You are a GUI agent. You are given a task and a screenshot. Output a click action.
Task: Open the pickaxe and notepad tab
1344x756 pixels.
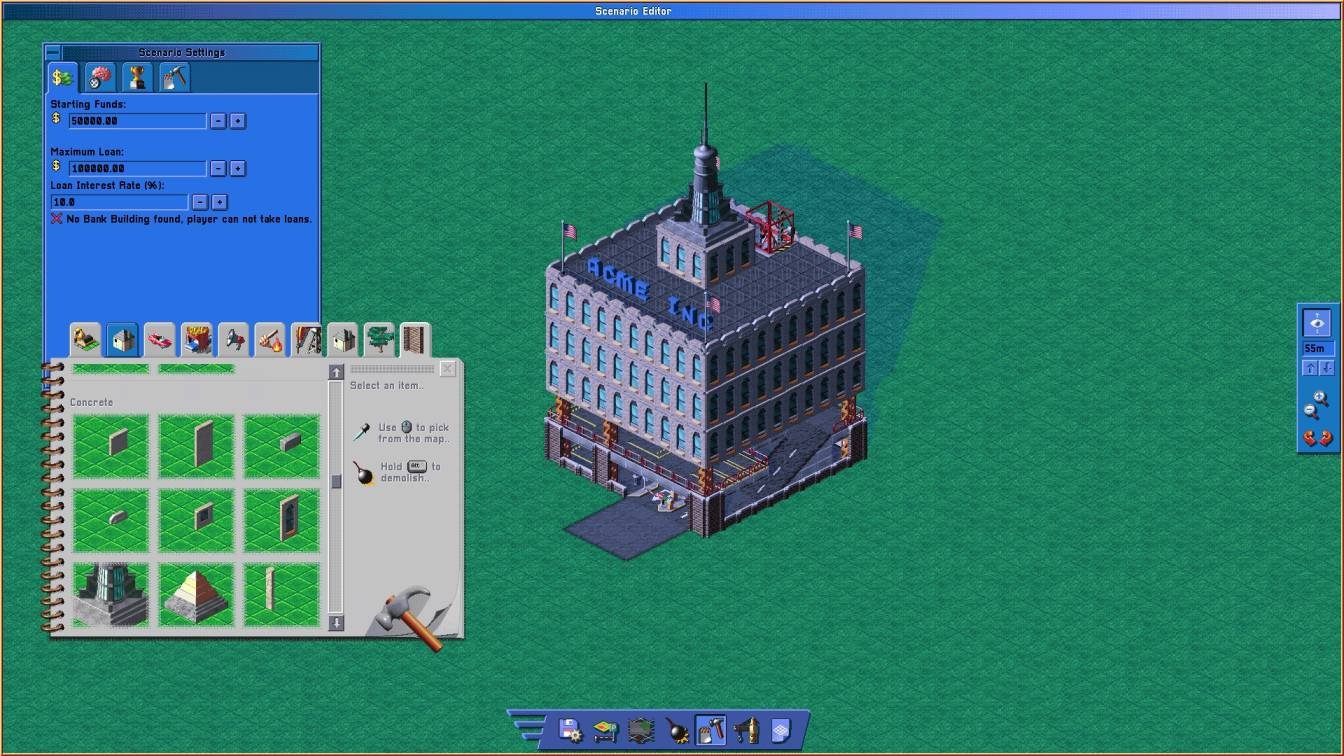[174, 77]
